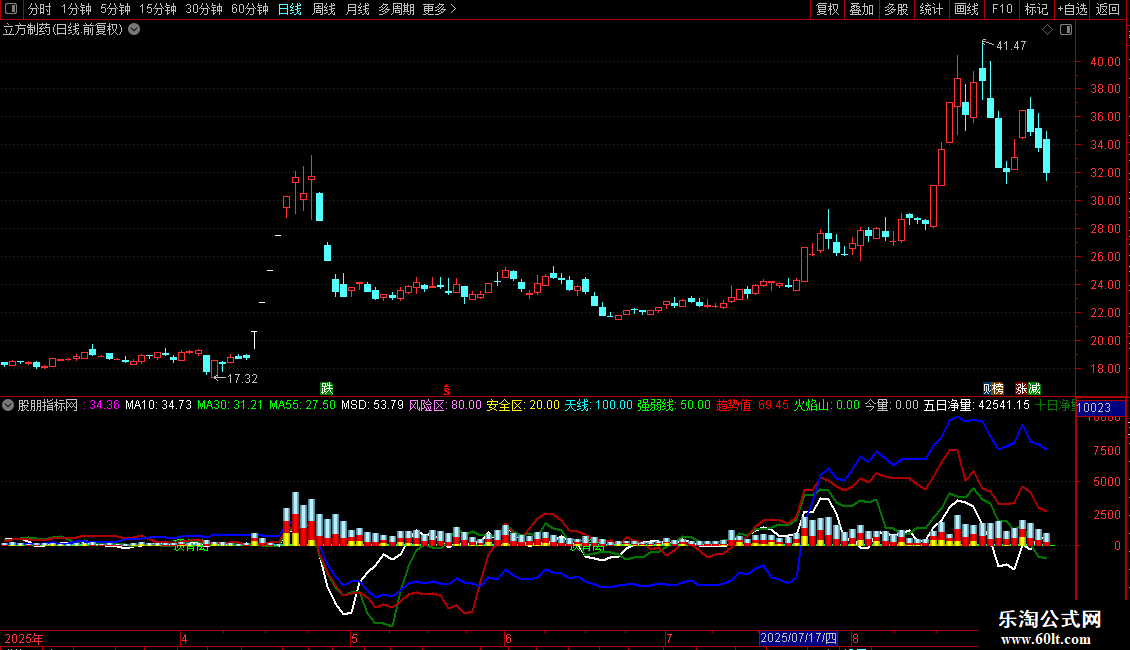Click month 7 on the time axis
1130x650 pixels.
click(x=669, y=638)
